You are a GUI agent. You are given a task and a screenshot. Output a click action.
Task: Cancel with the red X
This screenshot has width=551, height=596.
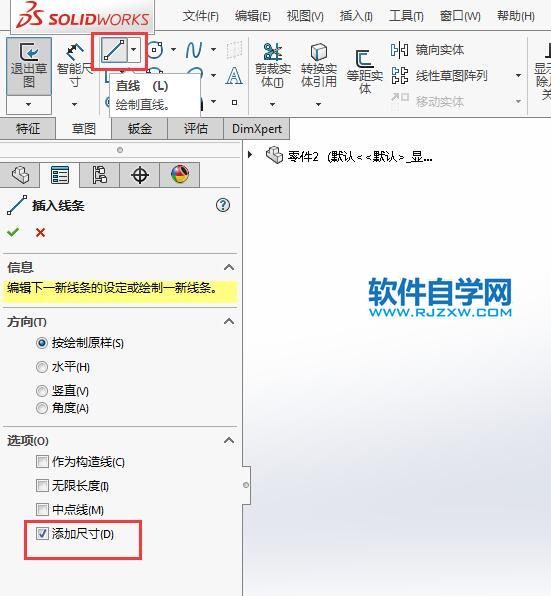coord(40,232)
